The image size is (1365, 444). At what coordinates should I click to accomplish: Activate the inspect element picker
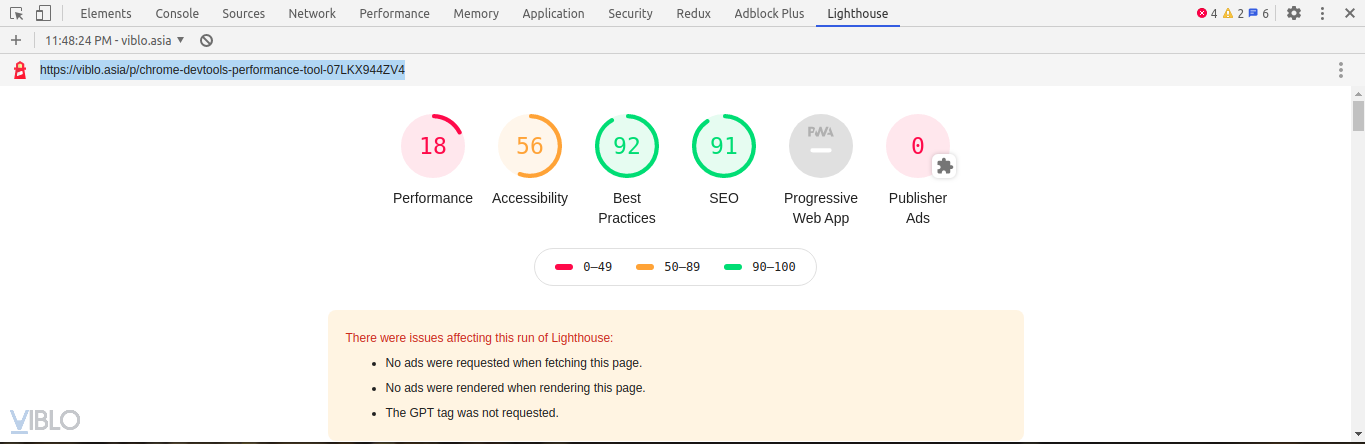point(17,14)
